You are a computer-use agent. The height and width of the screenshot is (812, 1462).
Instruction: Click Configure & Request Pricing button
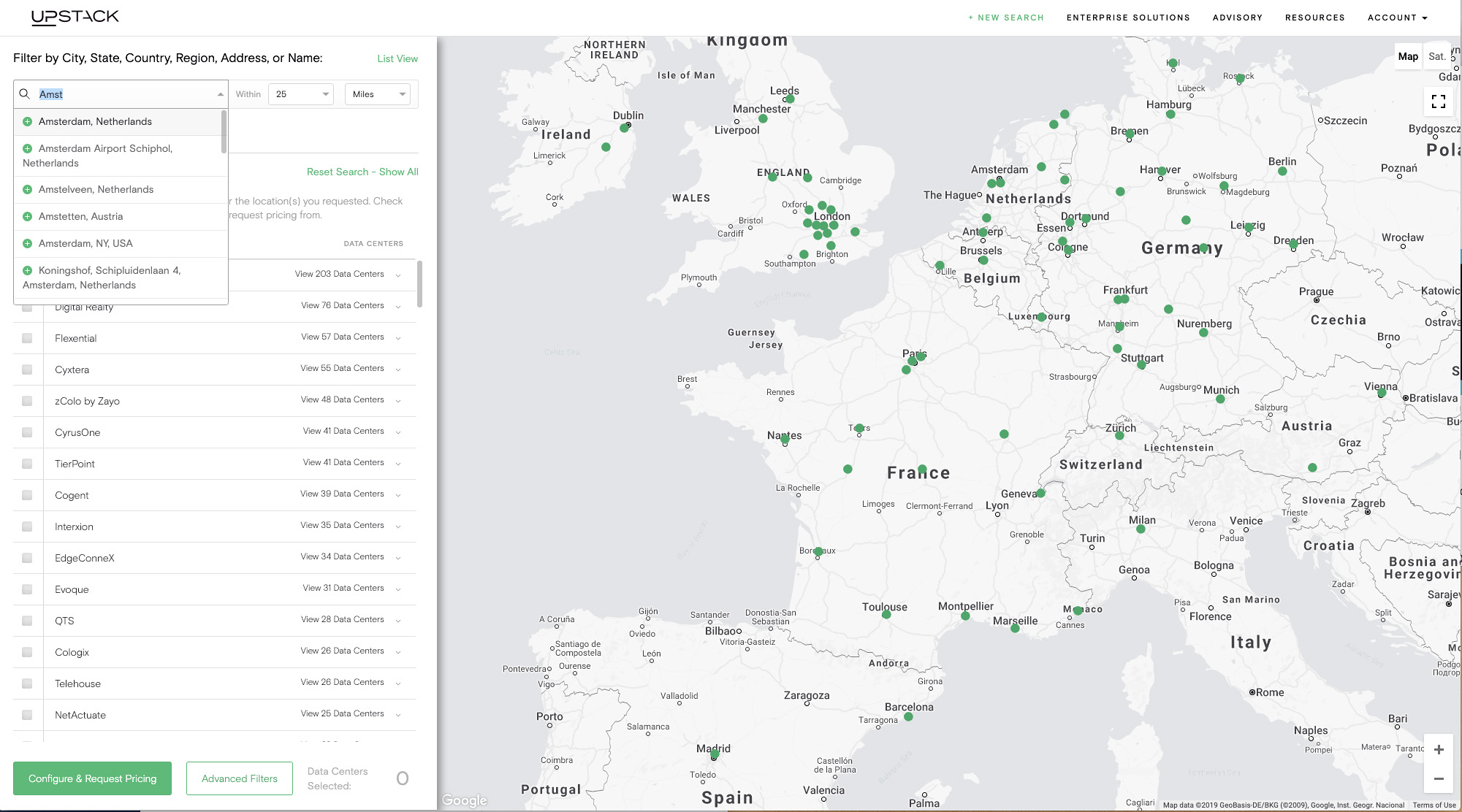(92, 778)
